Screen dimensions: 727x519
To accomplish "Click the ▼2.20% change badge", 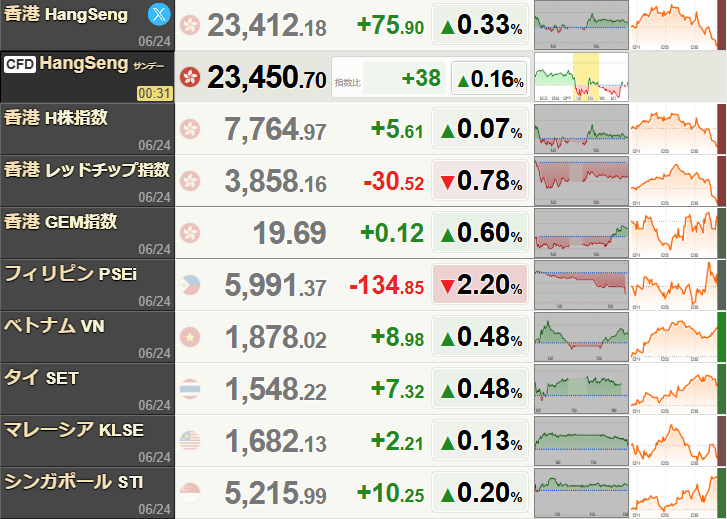I will pyautogui.click(x=480, y=284).
